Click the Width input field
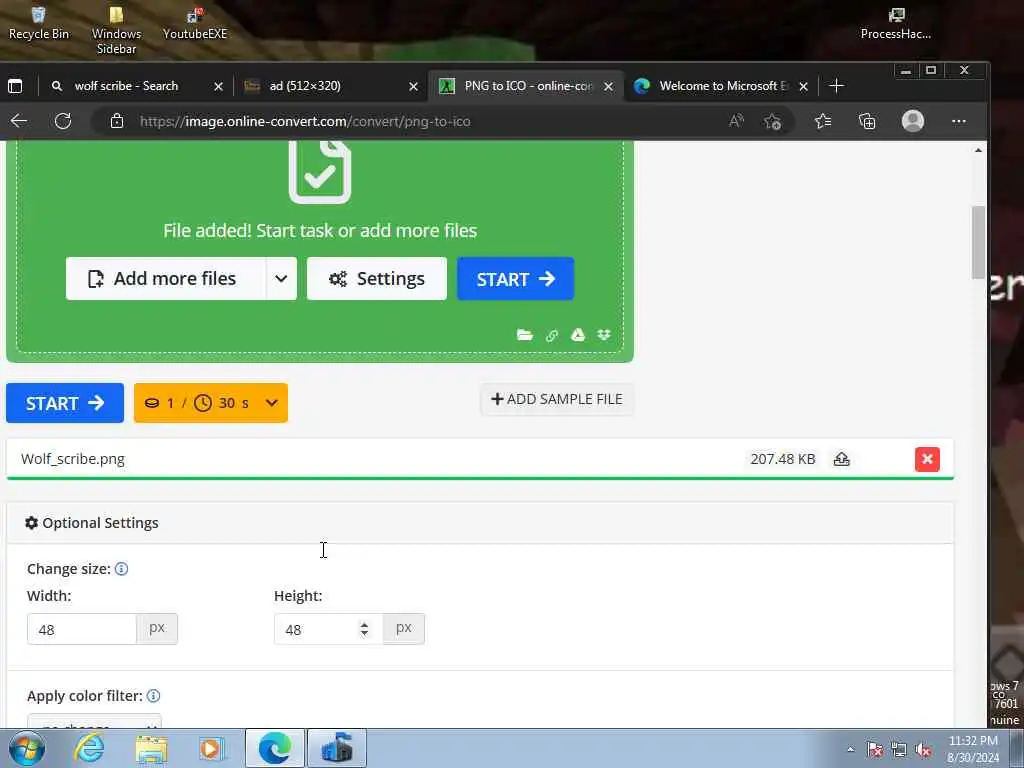1024x768 pixels. point(82,629)
